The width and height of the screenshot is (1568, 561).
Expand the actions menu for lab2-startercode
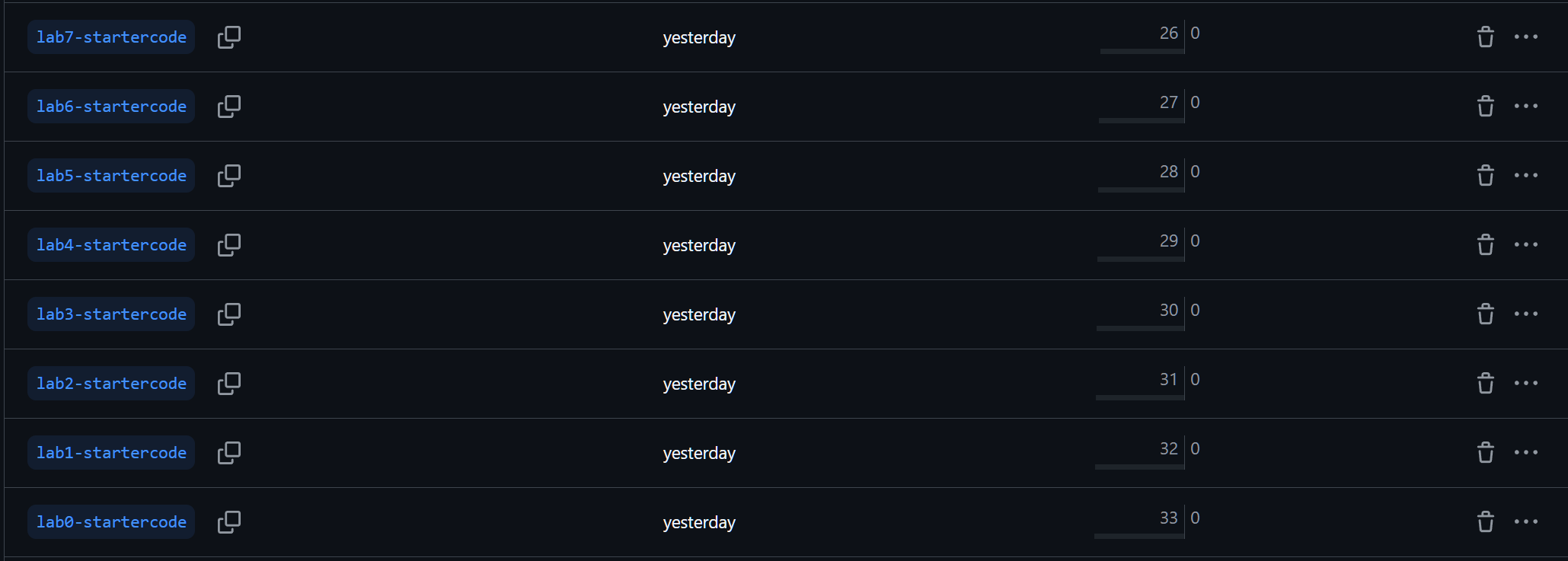click(1525, 384)
